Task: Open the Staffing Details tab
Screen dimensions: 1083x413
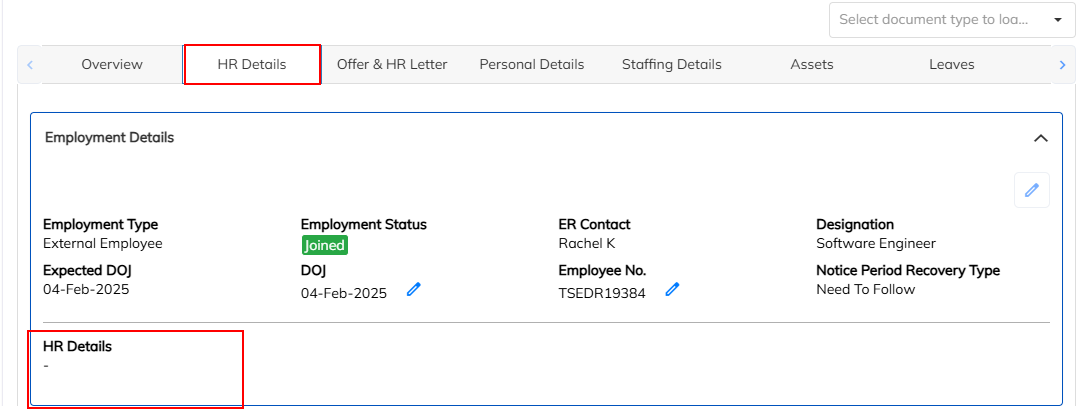Action: (x=672, y=65)
